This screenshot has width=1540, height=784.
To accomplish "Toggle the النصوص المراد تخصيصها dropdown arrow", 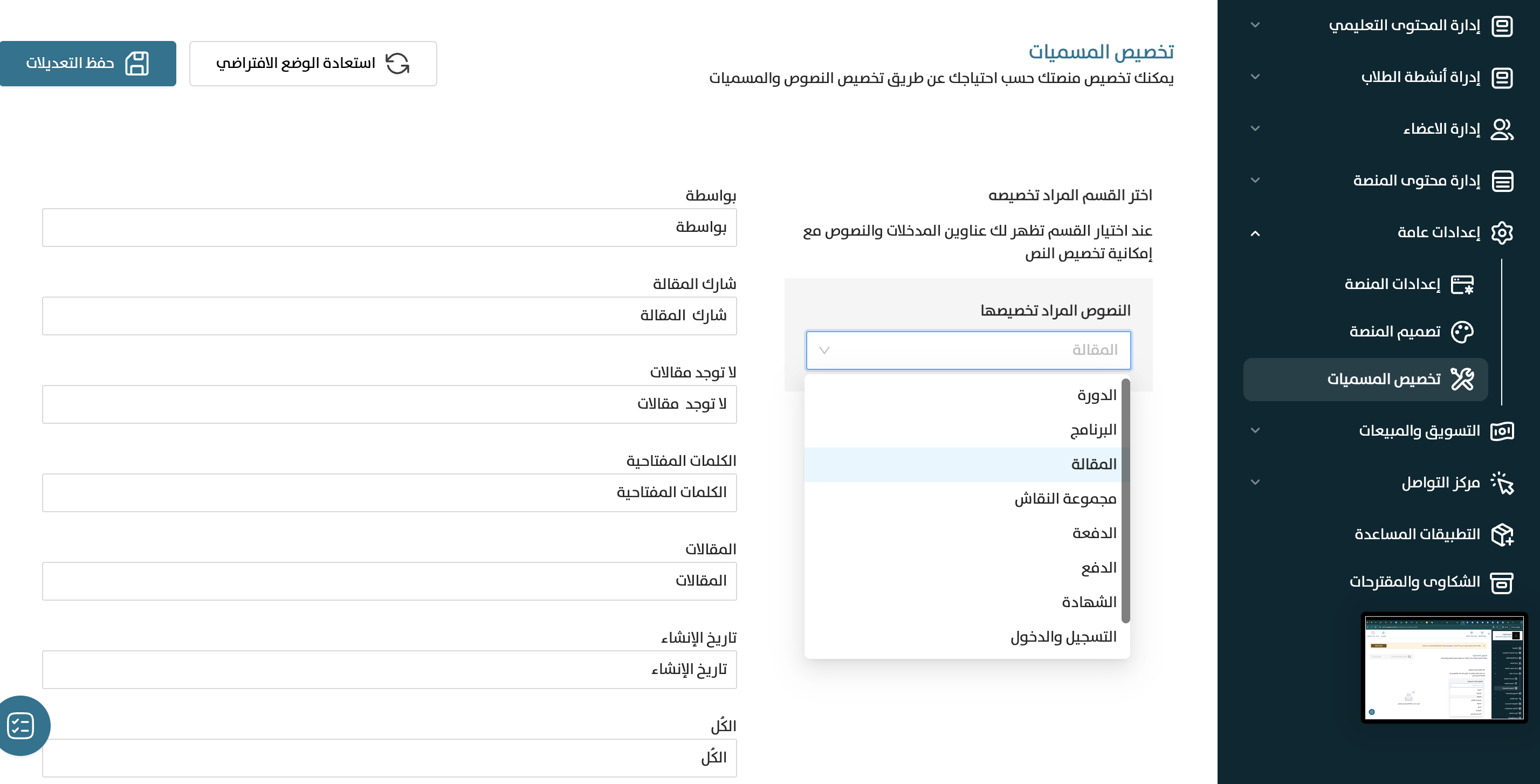I will click(x=824, y=350).
